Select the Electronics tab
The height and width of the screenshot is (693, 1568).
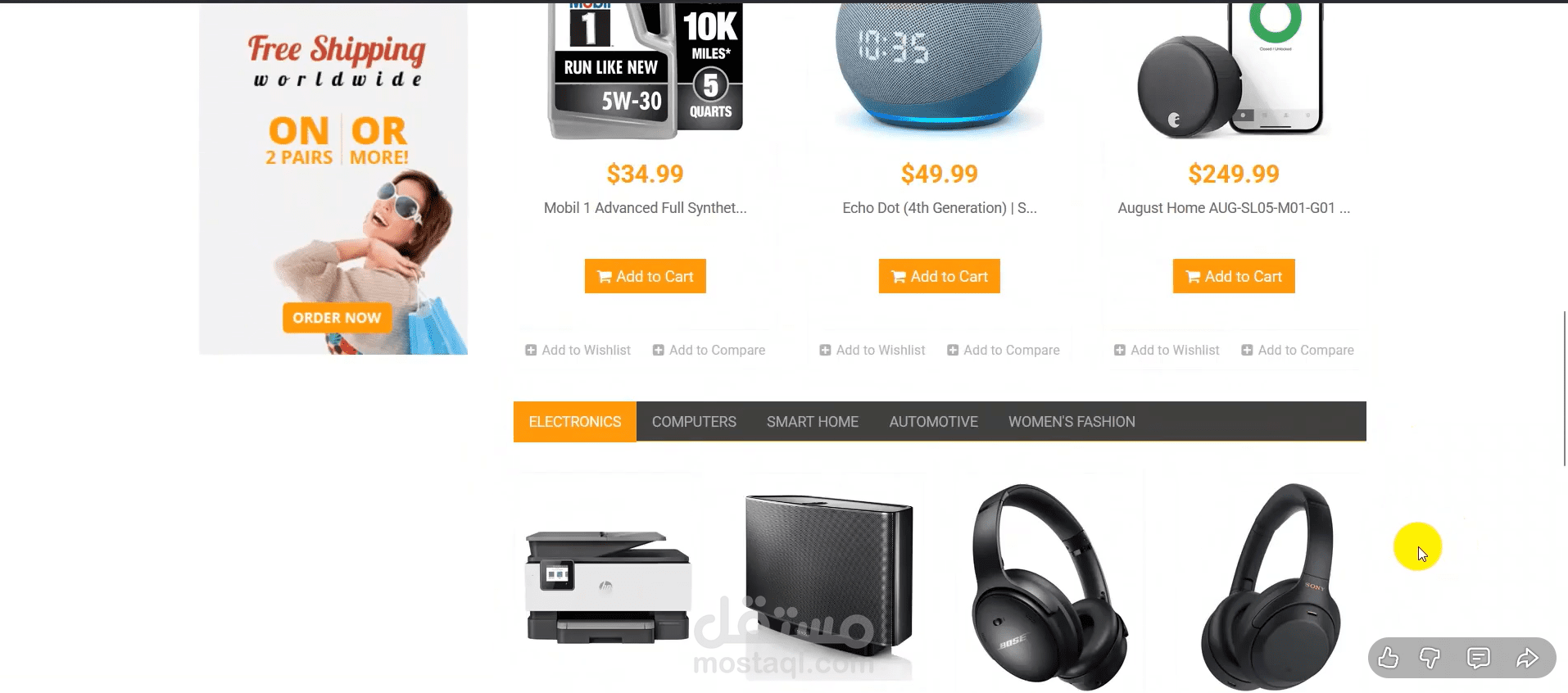(x=575, y=422)
